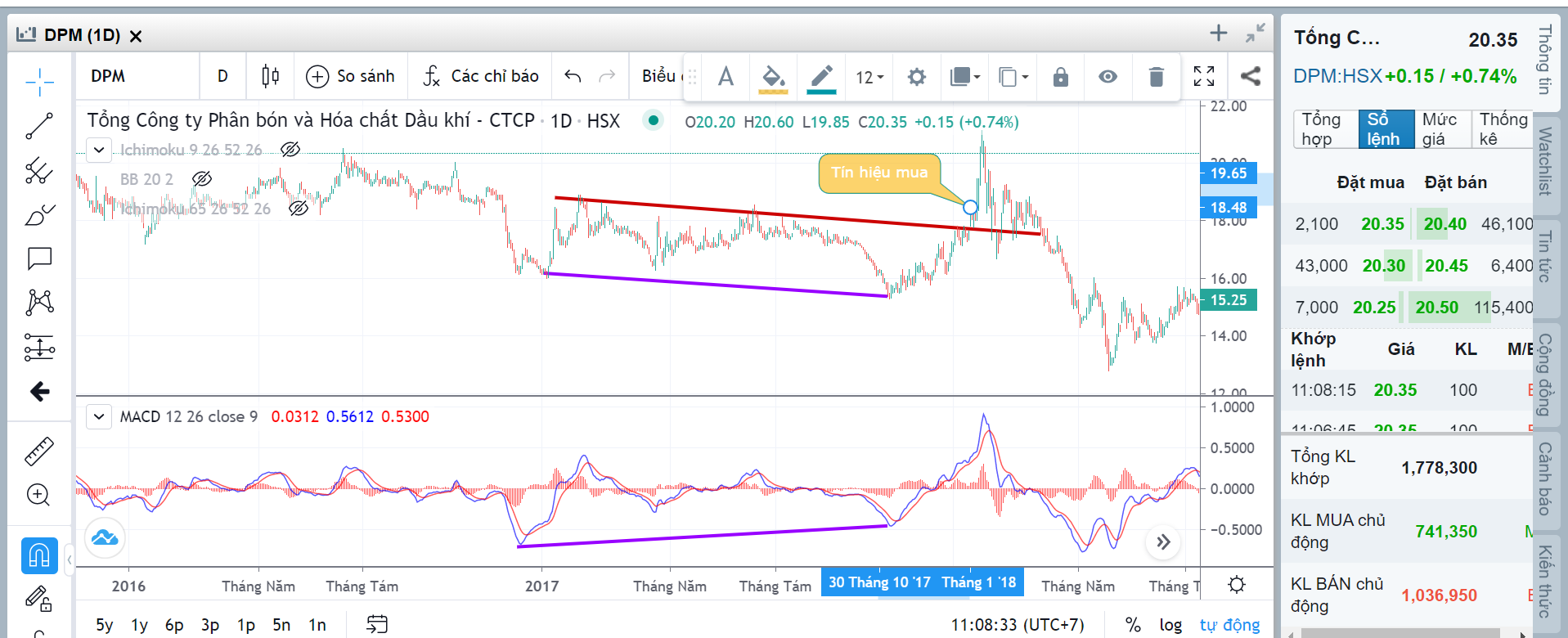This screenshot has width=1568, height=638.
Task: Switch to Mức giá tab
Action: click(1442, 129)
